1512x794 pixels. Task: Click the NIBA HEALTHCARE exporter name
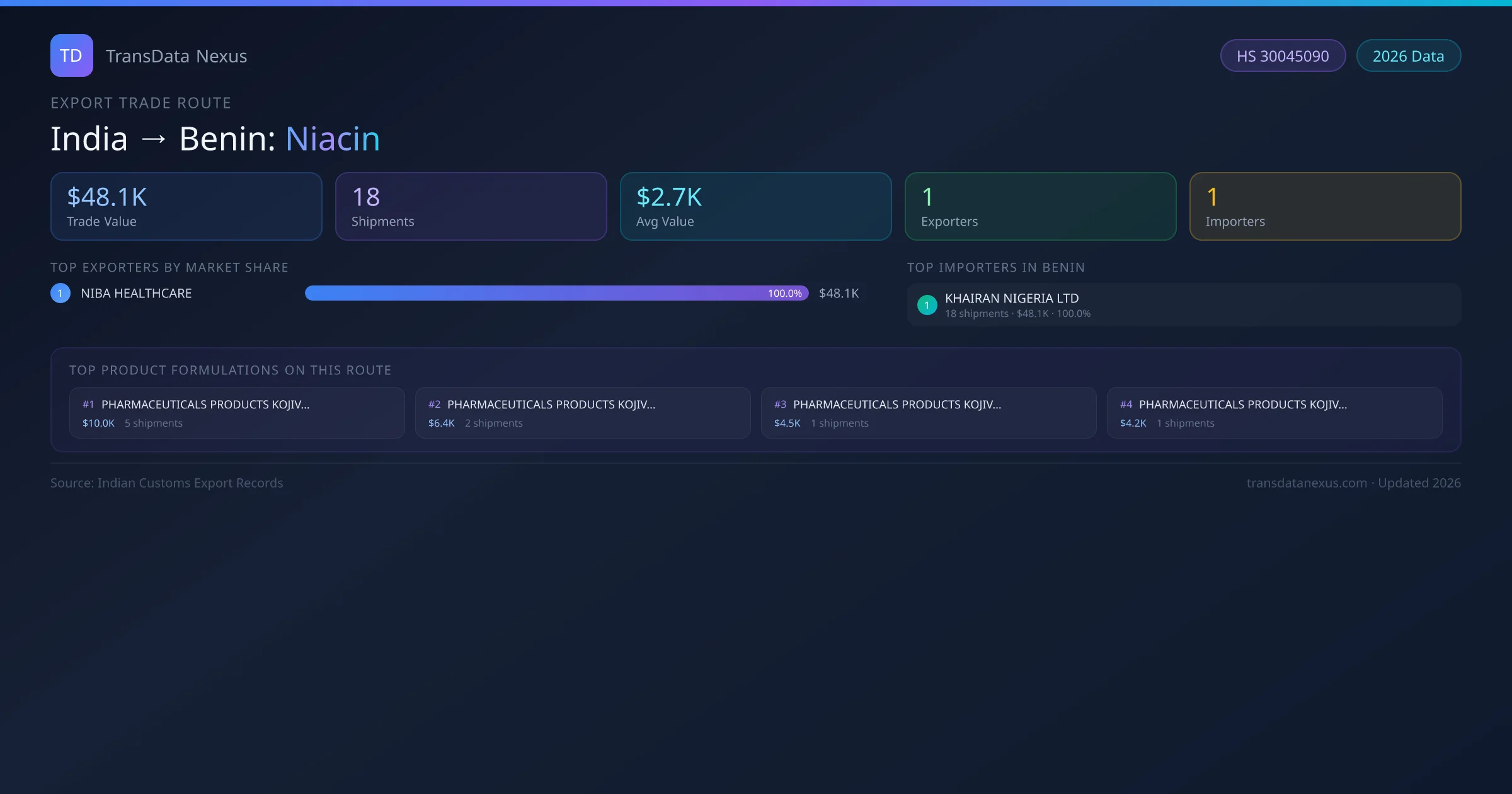coord(136,294)
